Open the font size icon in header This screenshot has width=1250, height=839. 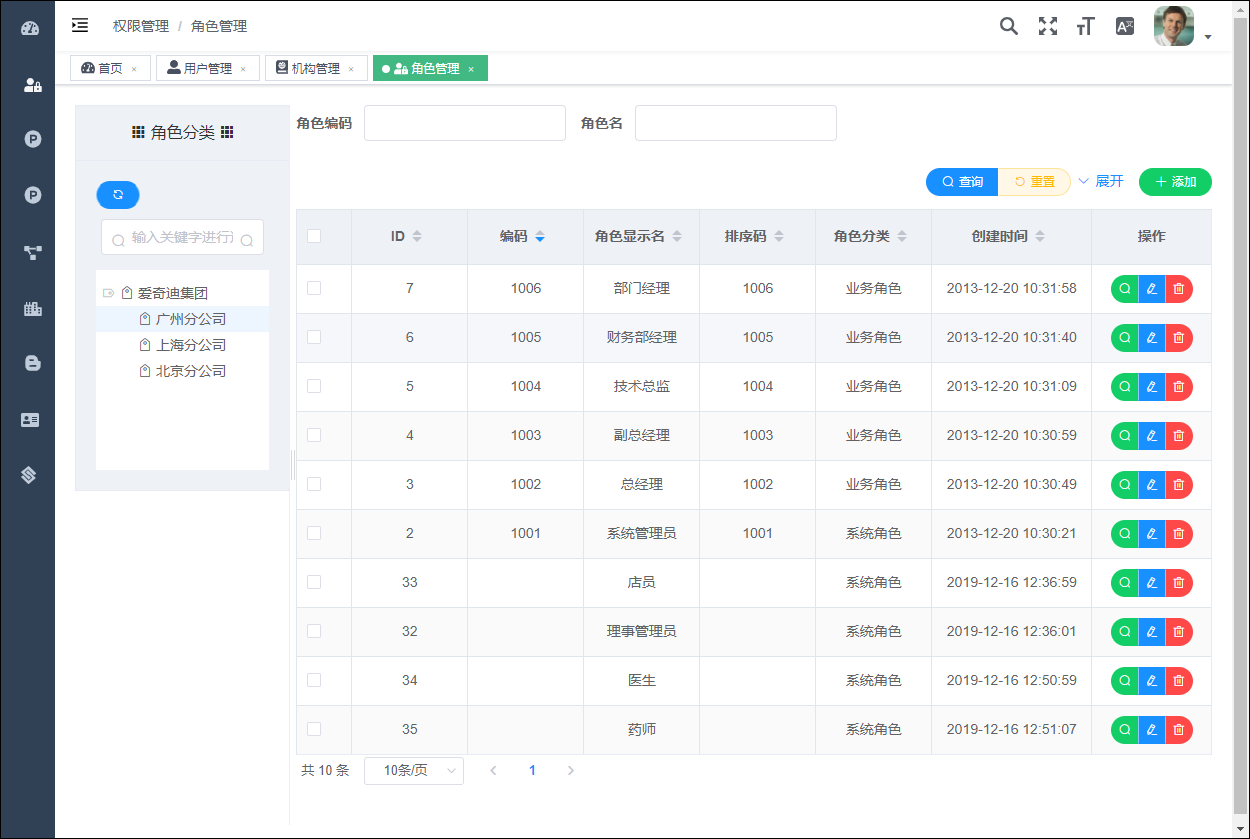[x=1085, y=27]
